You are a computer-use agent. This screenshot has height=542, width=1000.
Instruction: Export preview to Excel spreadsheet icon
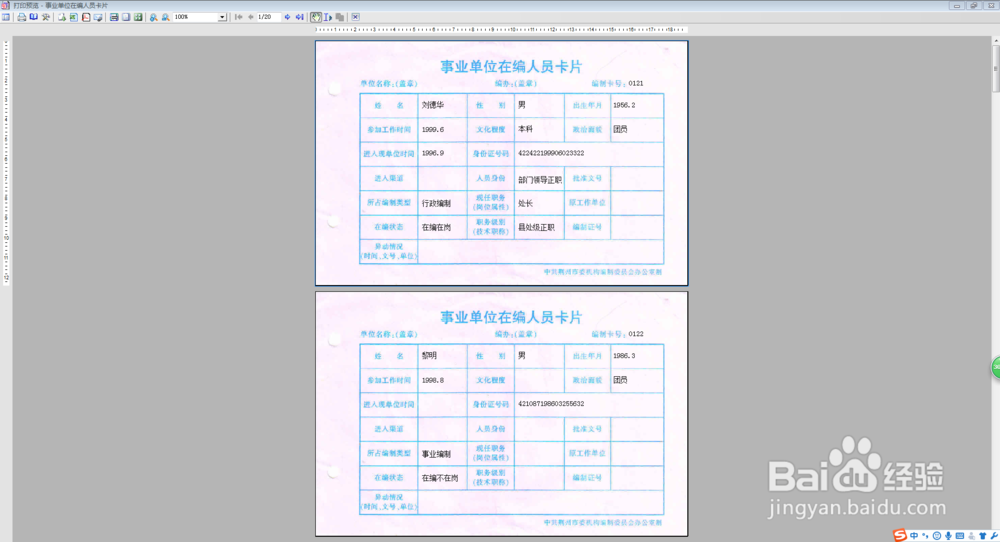[x=74, y=17]
